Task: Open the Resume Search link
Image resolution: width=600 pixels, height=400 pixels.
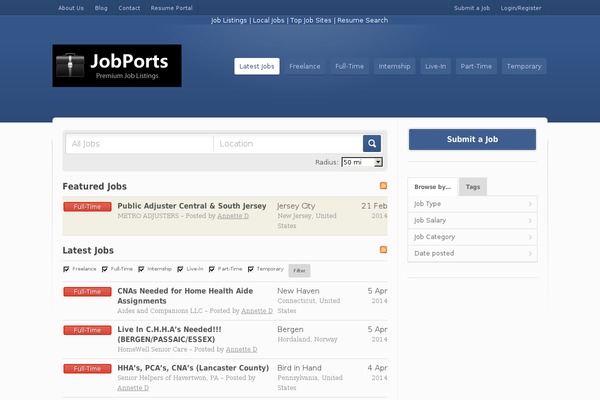Action: (362, 20)
